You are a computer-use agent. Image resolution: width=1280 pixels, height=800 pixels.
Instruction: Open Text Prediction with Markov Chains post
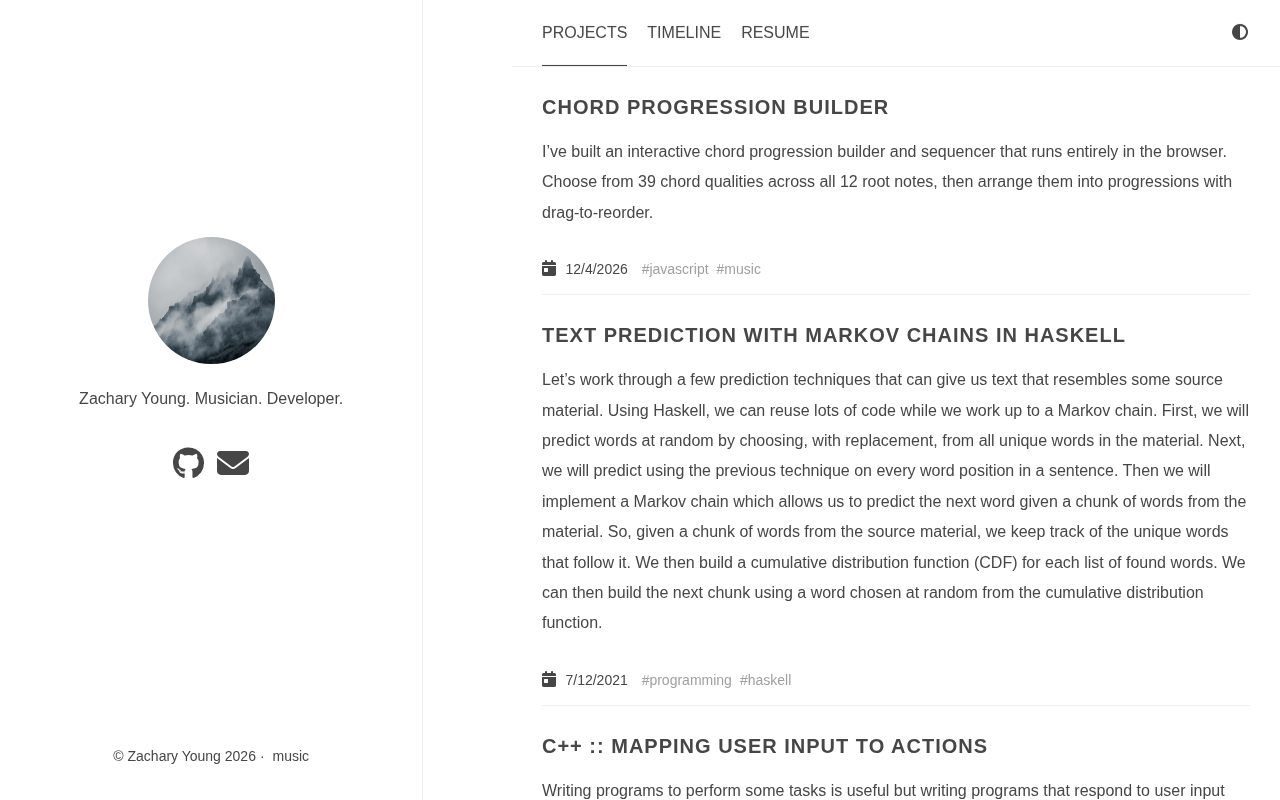833,335
